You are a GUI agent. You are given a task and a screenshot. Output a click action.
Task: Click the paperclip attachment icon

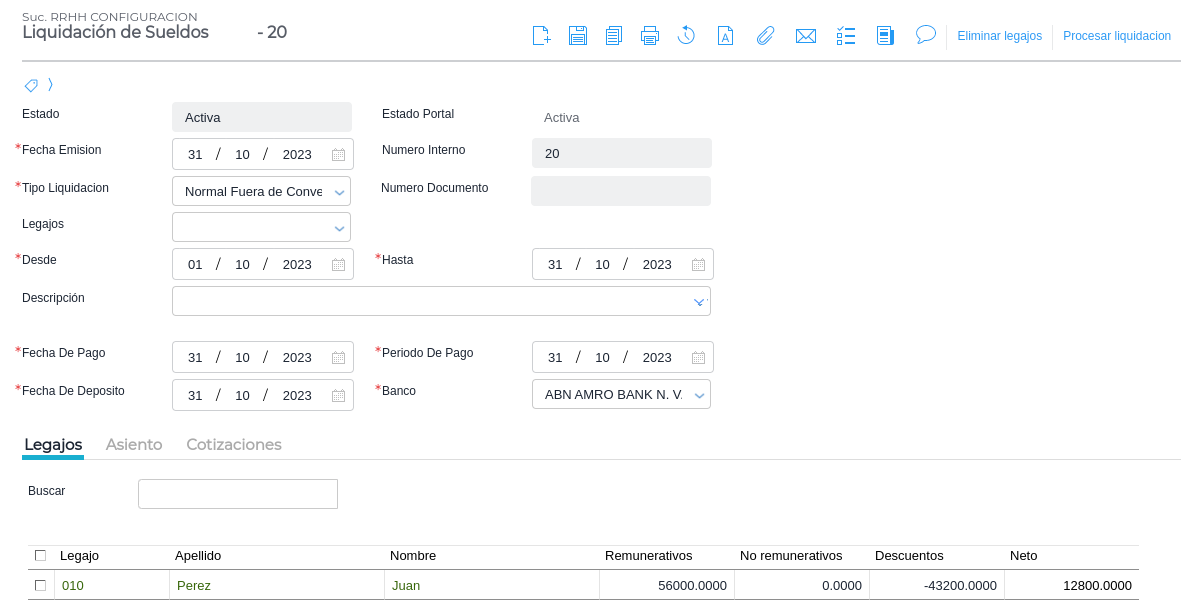[x=765, y=36]
